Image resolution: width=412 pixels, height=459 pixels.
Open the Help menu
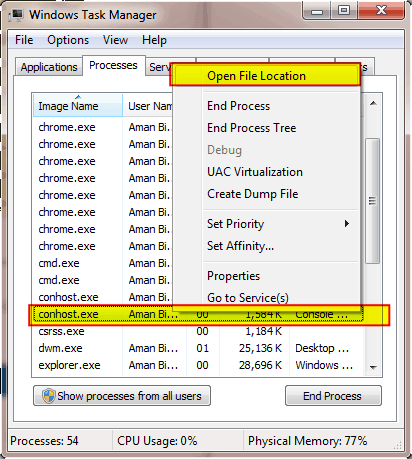(x=154, y=40)
